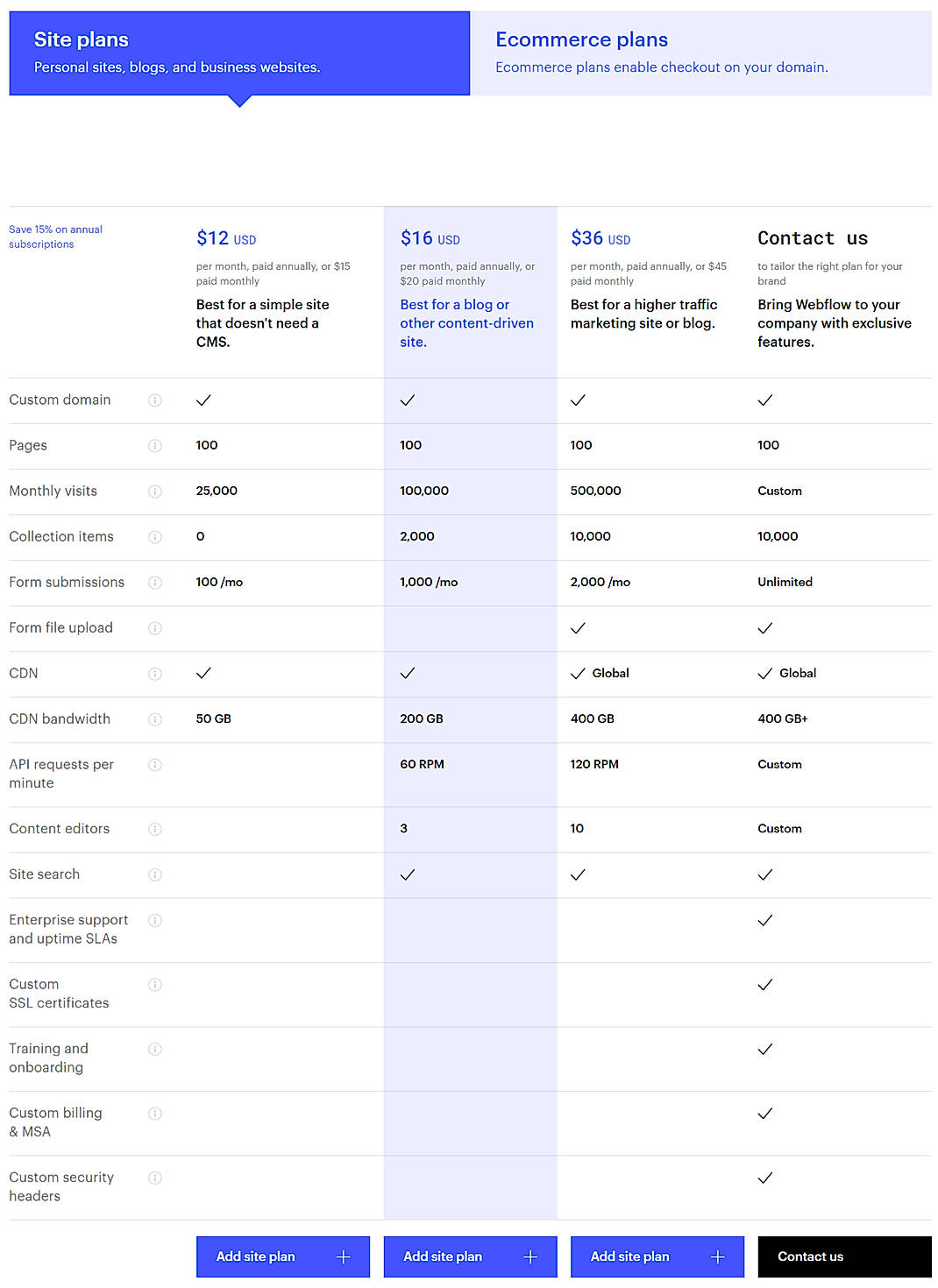Click info icon beside Training and onboarding

tap(155, 1050)
